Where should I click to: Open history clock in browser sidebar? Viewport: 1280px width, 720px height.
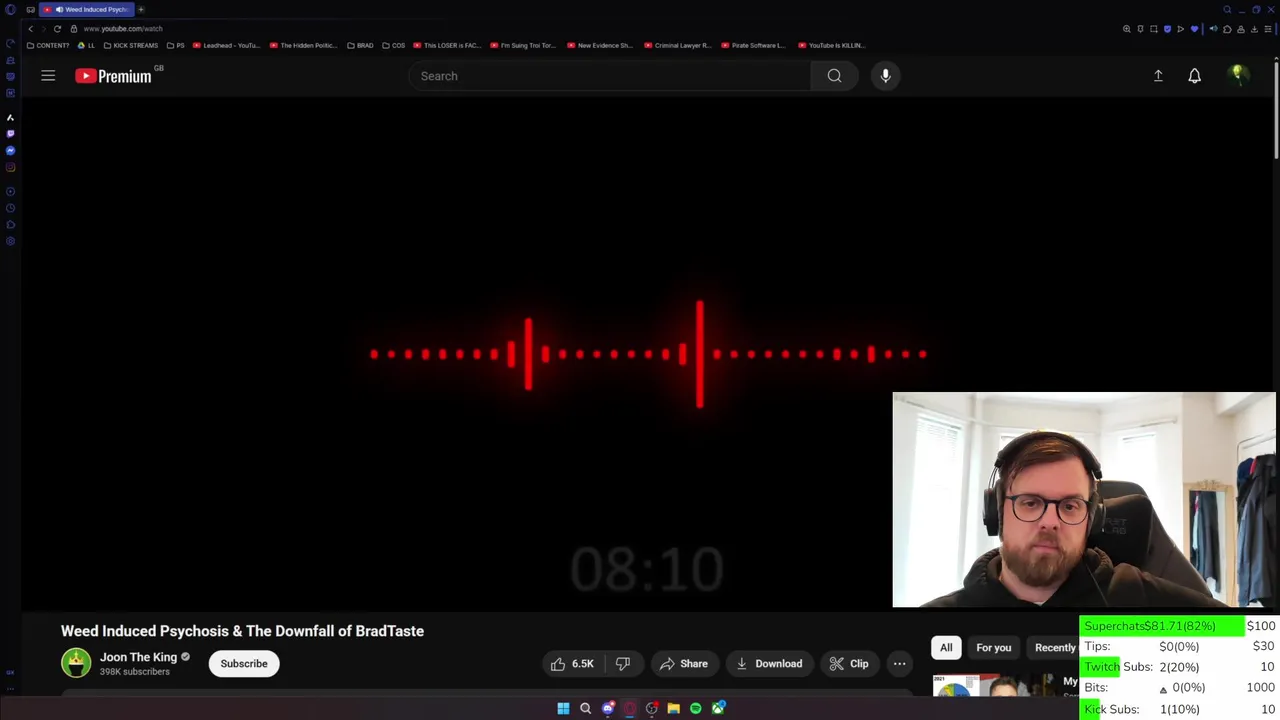click(10, 208)
